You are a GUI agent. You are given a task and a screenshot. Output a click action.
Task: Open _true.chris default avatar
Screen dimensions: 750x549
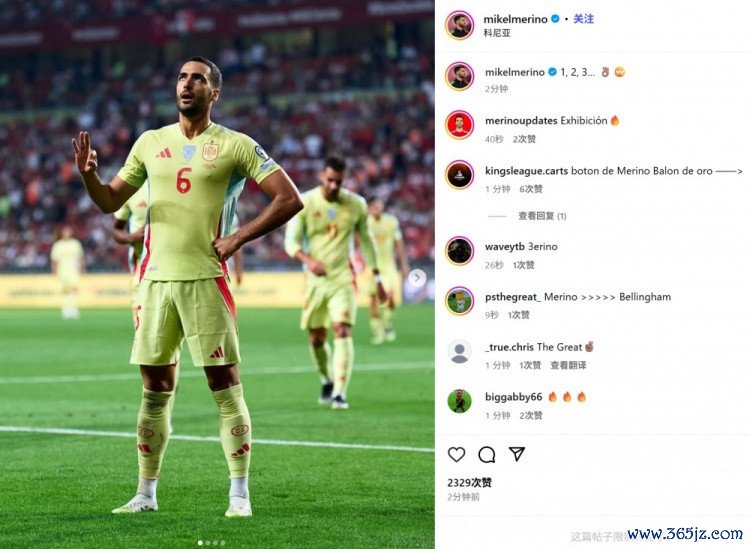460,352
